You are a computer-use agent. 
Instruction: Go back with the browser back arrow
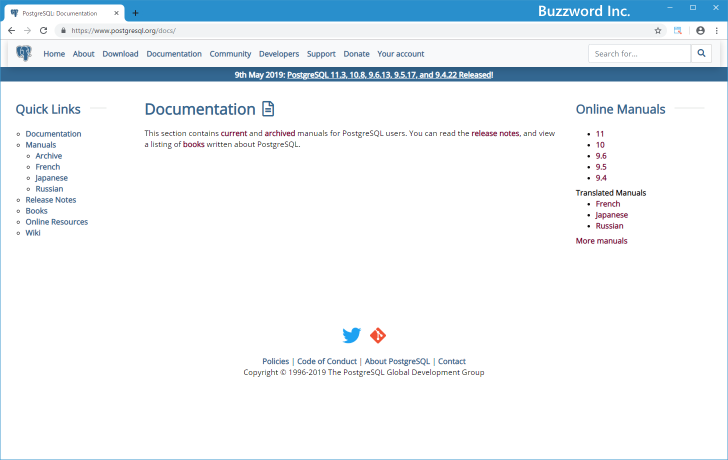pos(11,31)
